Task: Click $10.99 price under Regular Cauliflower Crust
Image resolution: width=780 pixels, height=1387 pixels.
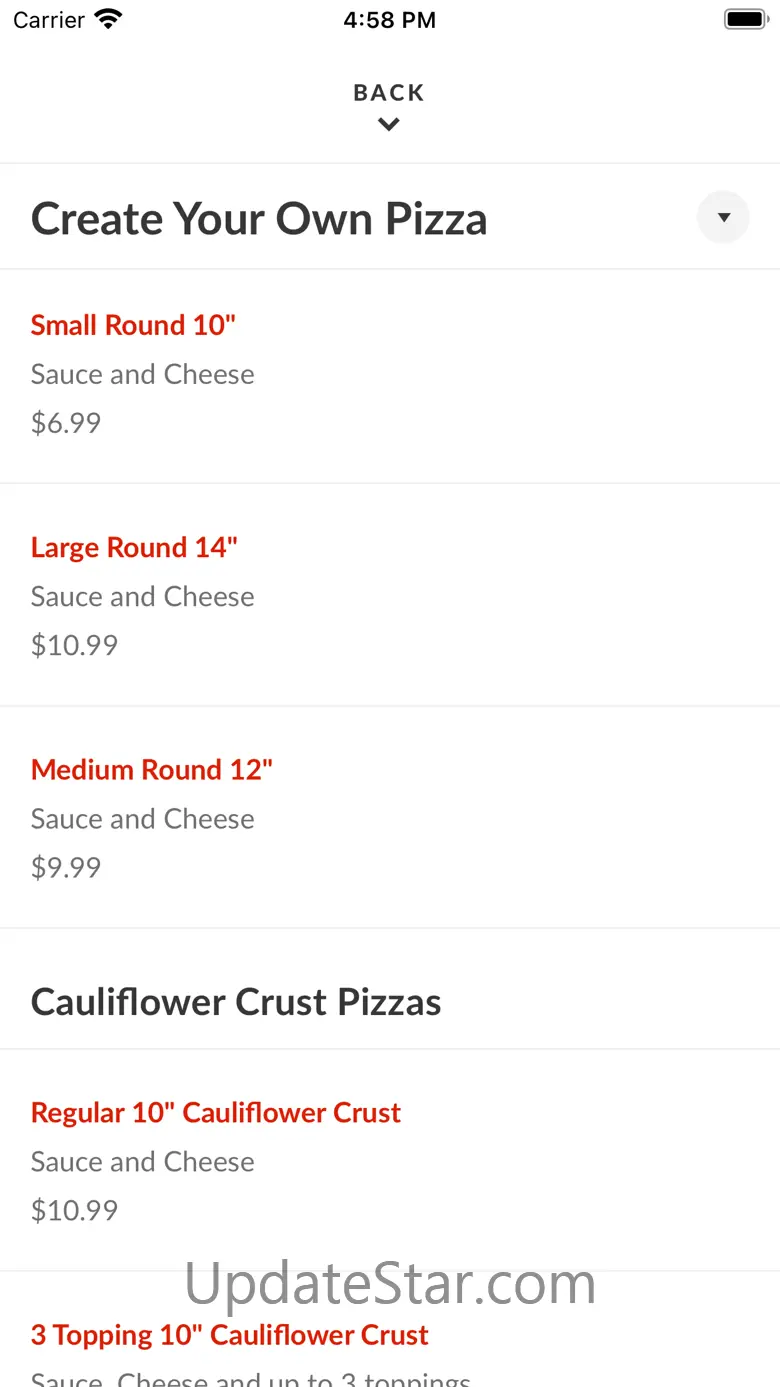Action: click(74, 1210)
